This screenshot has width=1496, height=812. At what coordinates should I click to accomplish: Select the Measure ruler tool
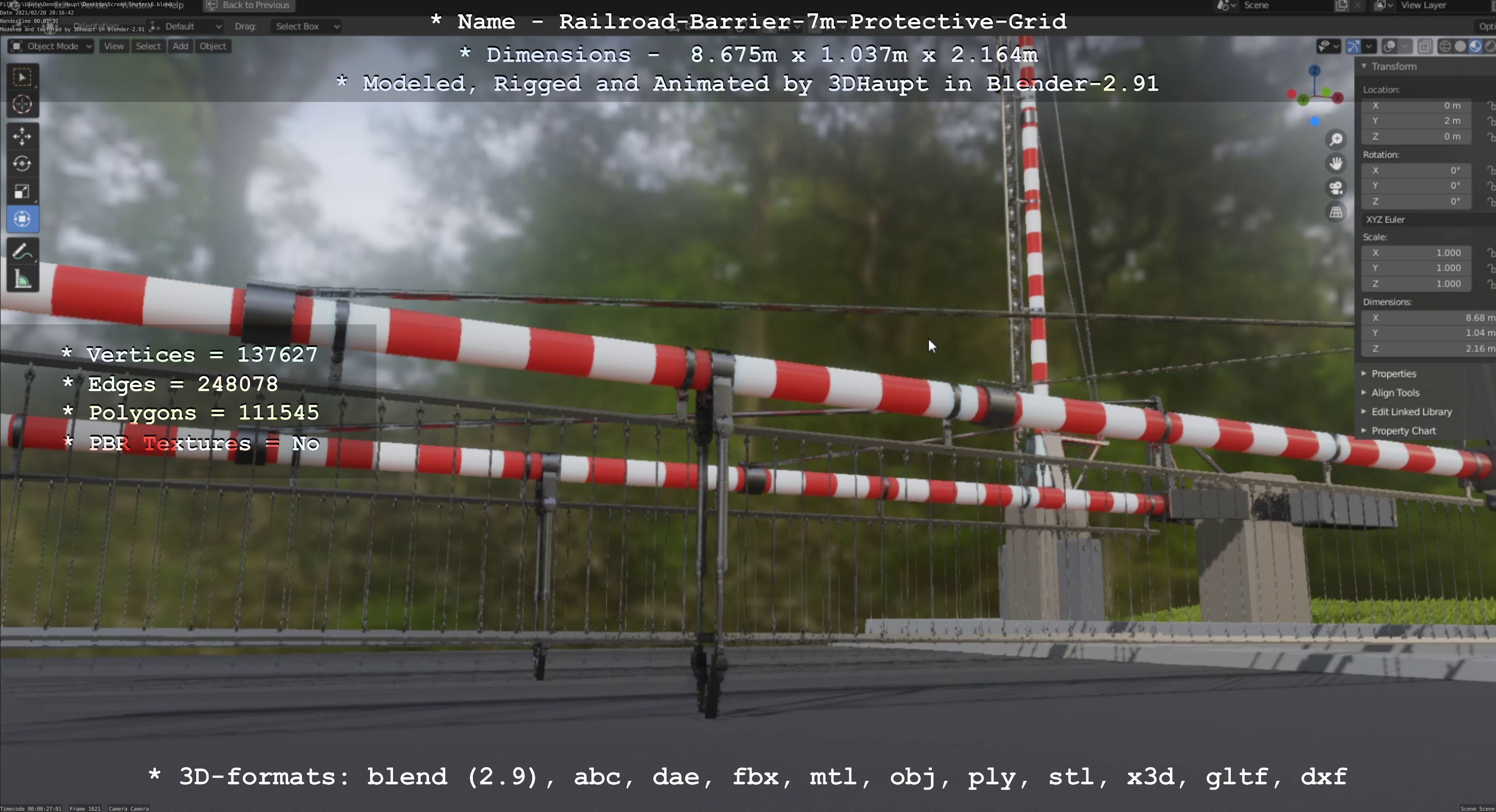[22, 279]
